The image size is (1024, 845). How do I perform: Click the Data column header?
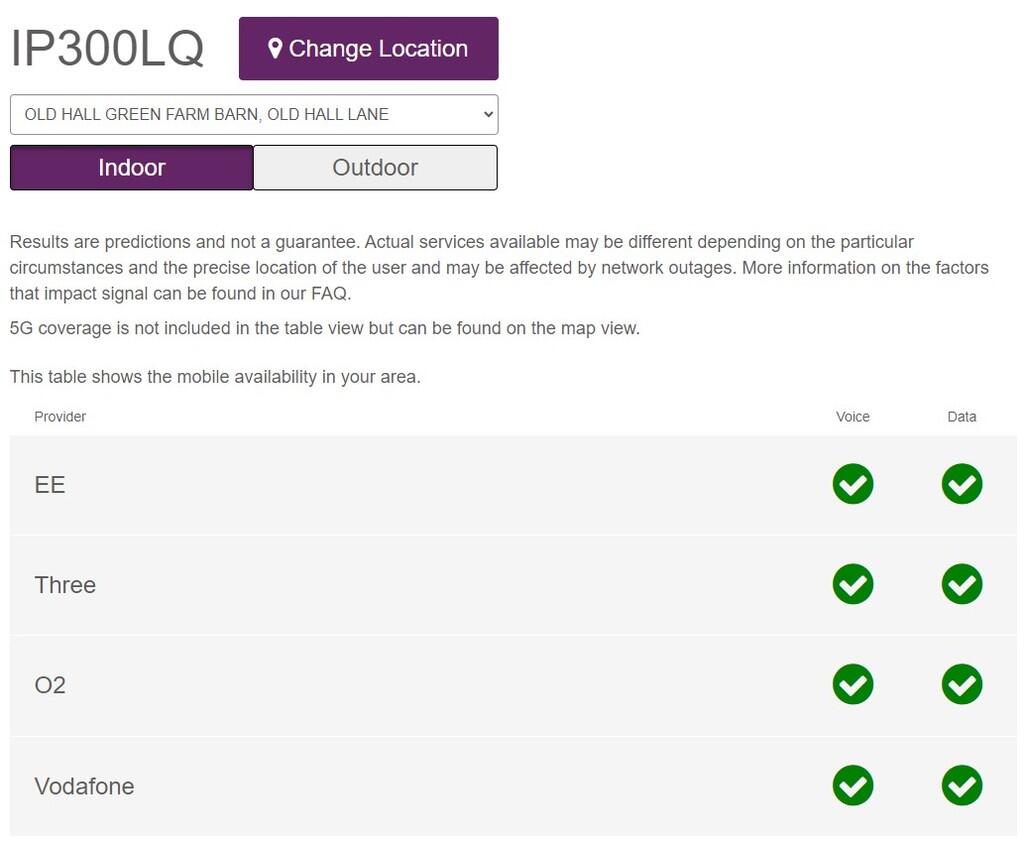pos(961,416)
